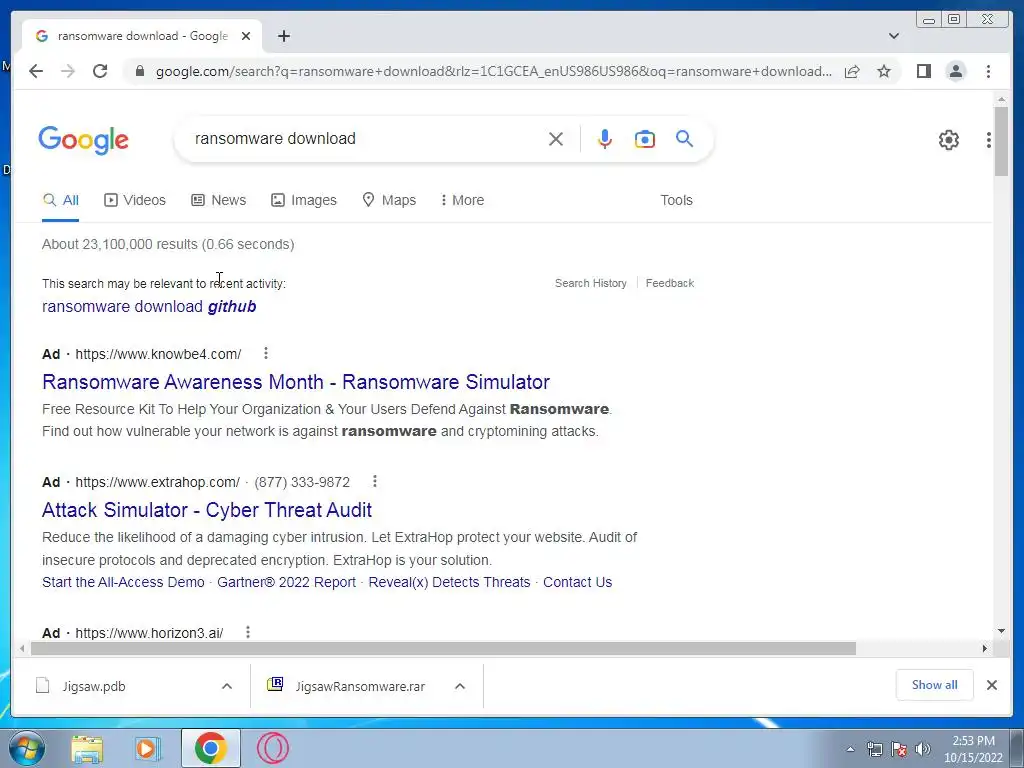Bookmark this page with the star icon
The image size is (1024, 768).
click(x=884, y=71)
